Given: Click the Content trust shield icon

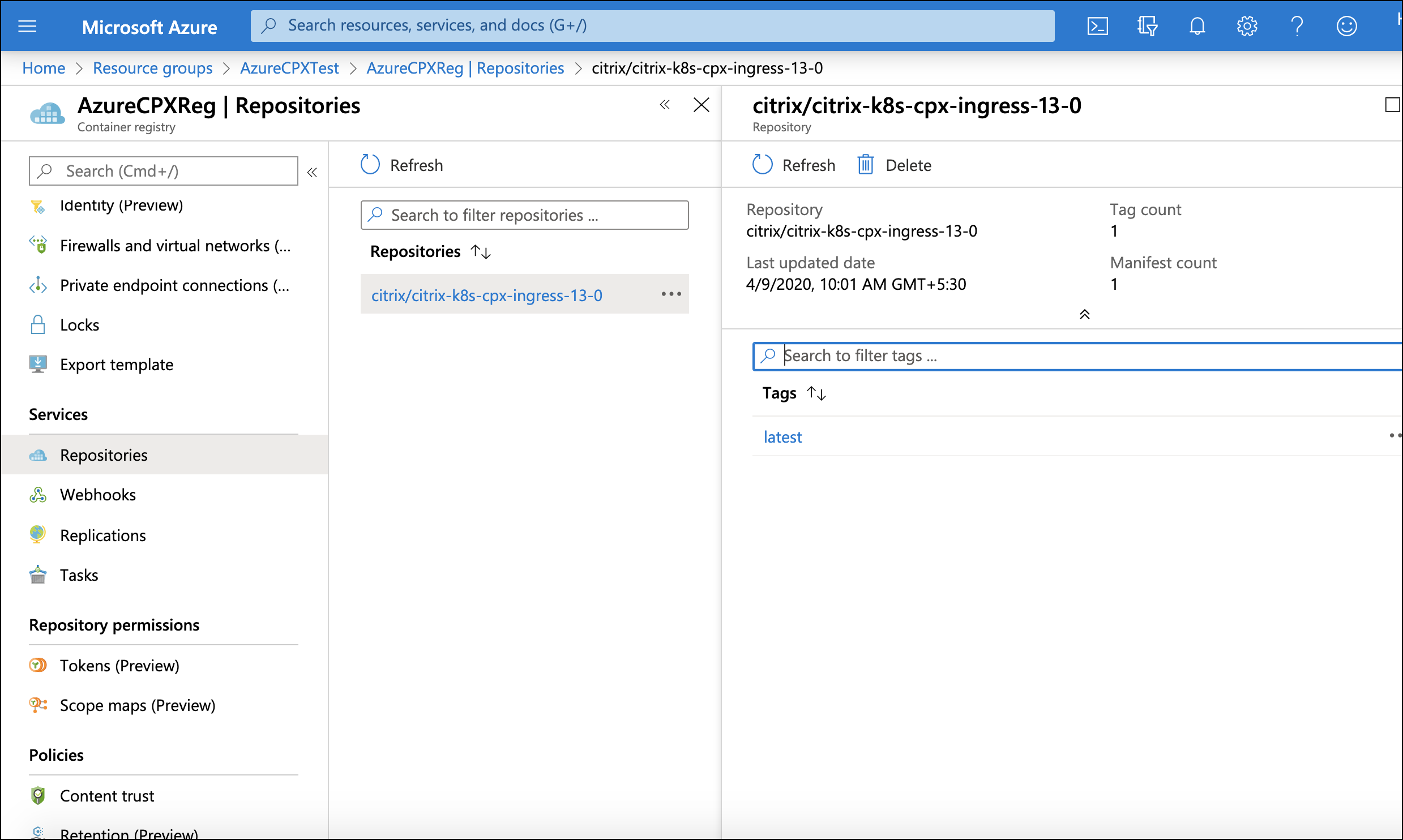Looking at the screenshot, I should [x=38, y=795].
